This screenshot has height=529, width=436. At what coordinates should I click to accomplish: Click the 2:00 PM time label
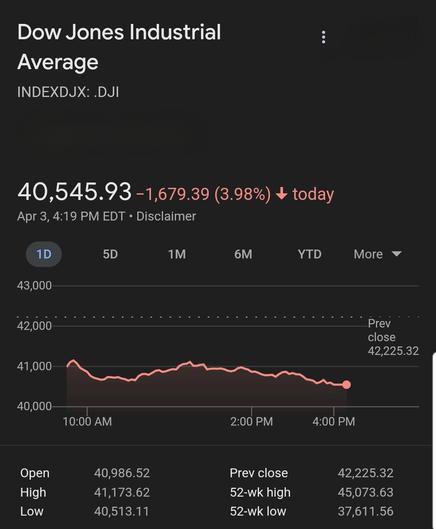[251, 421]
